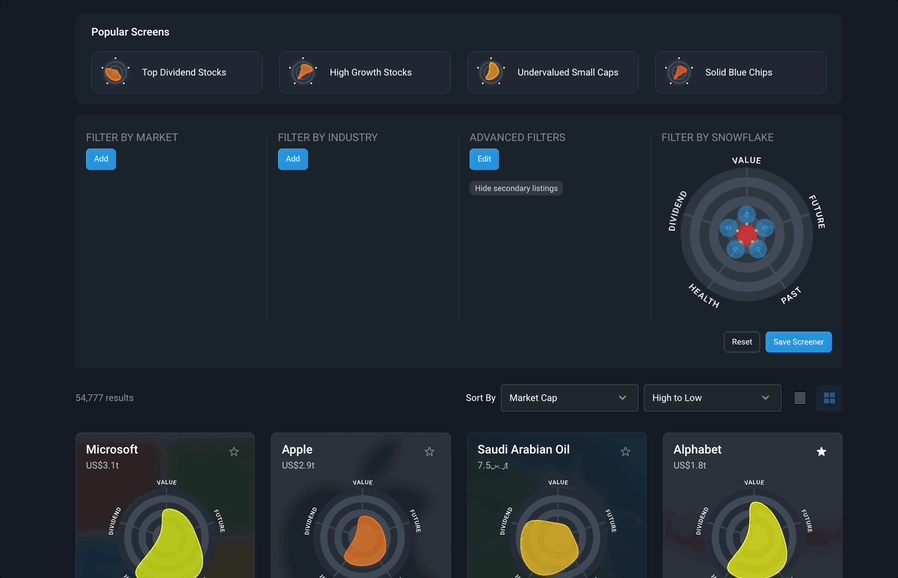Switch to list view layout
The width and height of the screenshot is (898, 578).
pyautogui.click(x=800, y=398)
